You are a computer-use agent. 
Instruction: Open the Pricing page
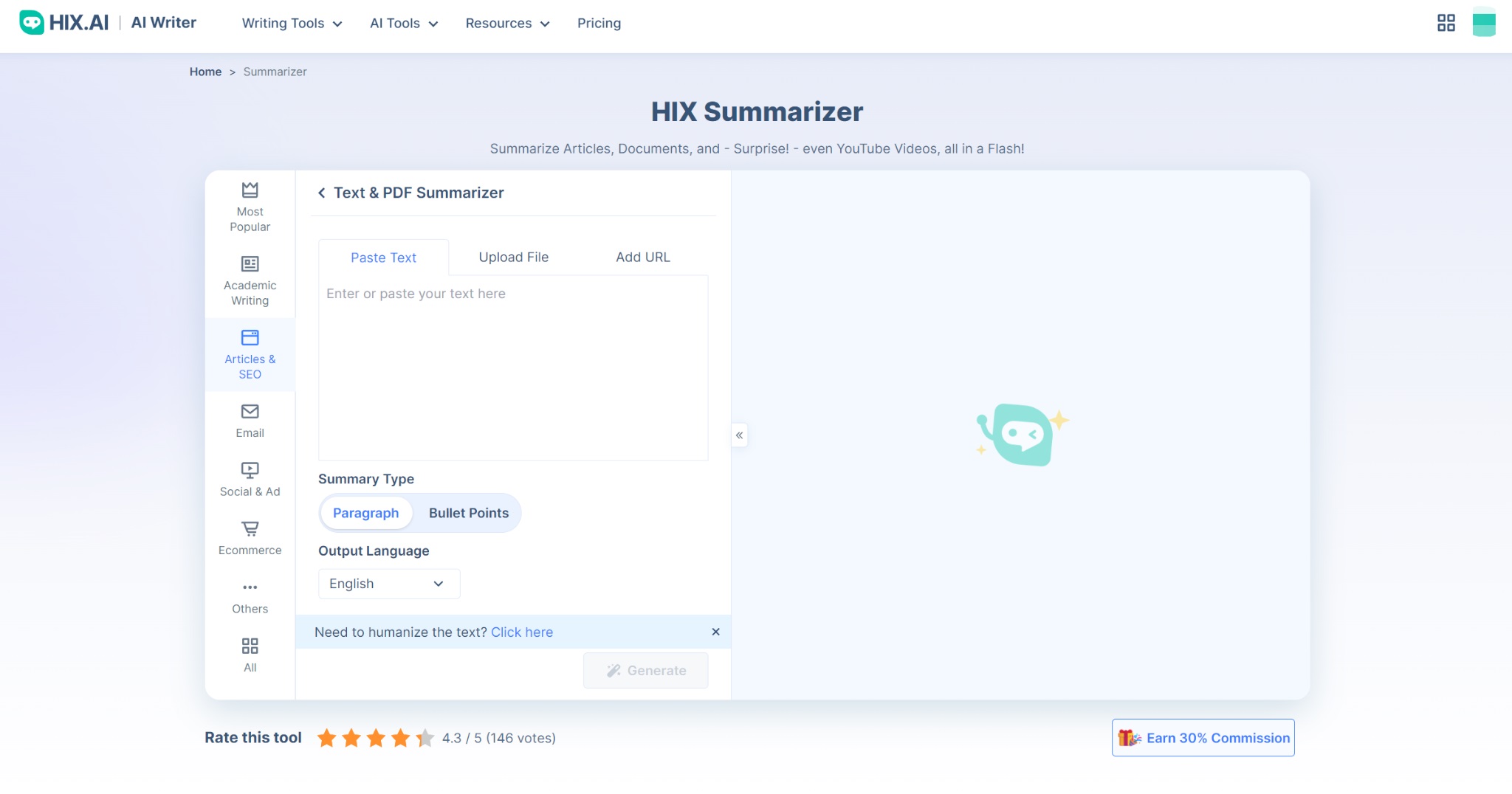click(599, 23)
